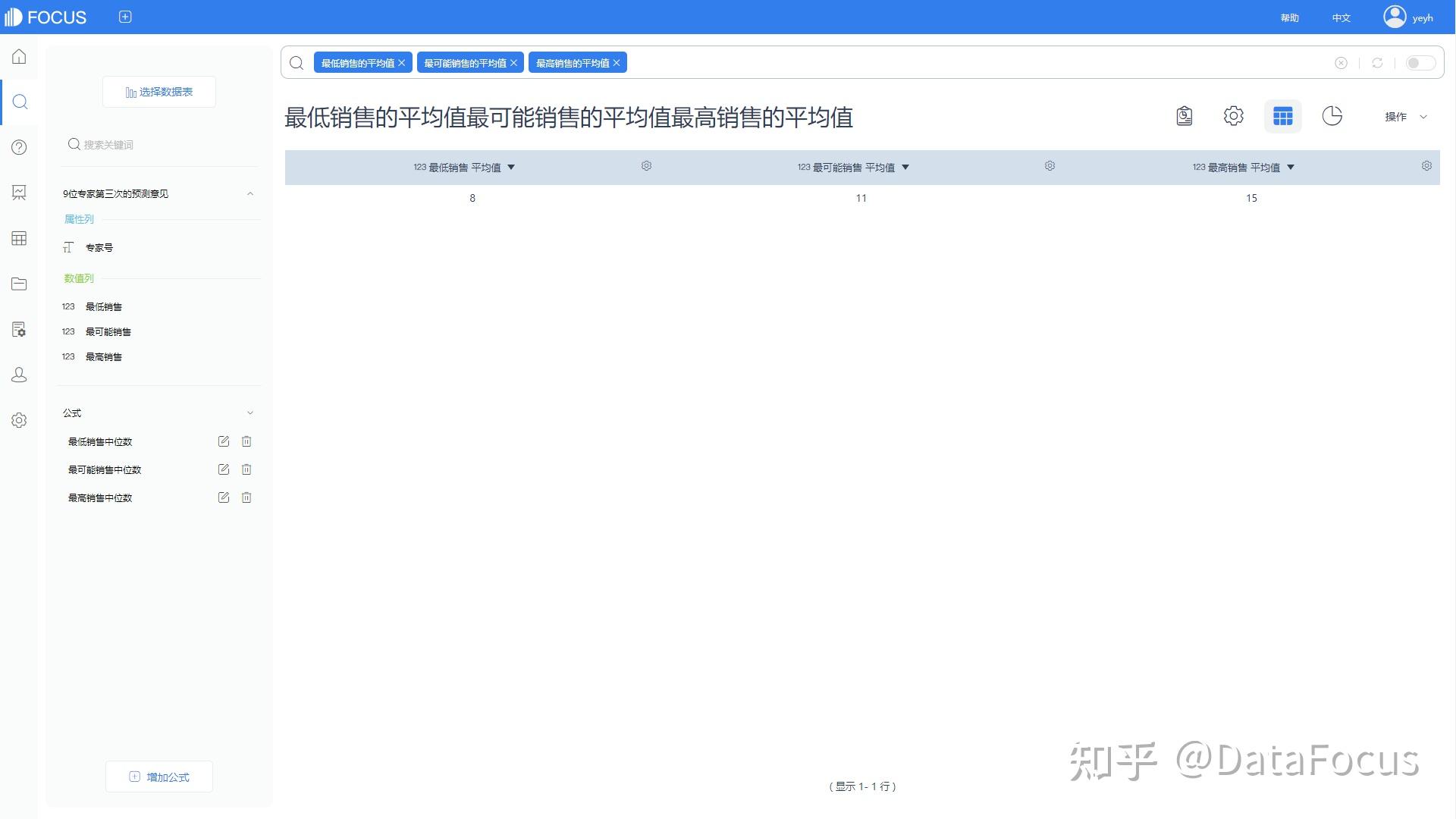The height and width of the screenshot is (819, 1456).
Task: Edit the 最可能销售中位数 formula
Action: 223,469
